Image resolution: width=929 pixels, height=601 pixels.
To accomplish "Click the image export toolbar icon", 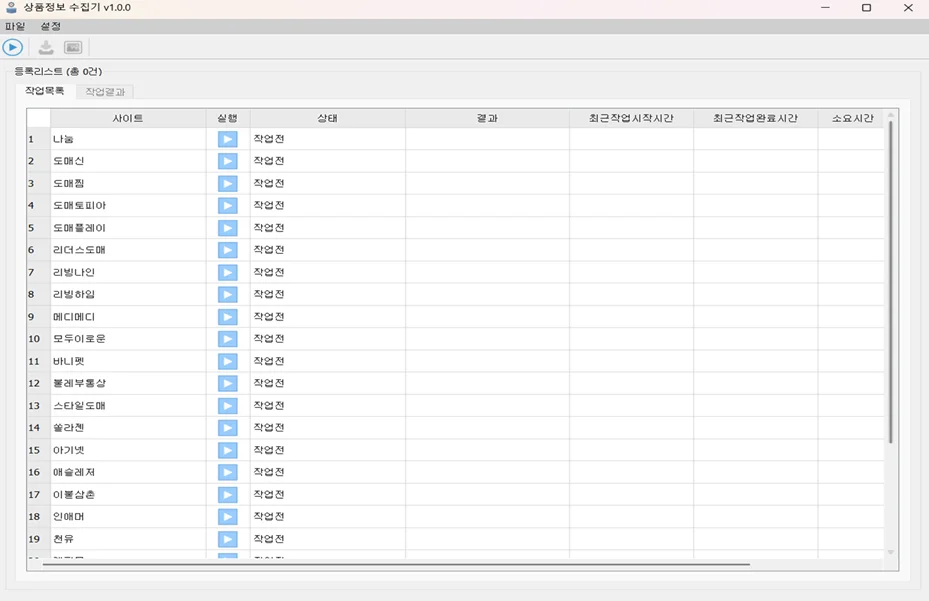I will coord(71,46).
